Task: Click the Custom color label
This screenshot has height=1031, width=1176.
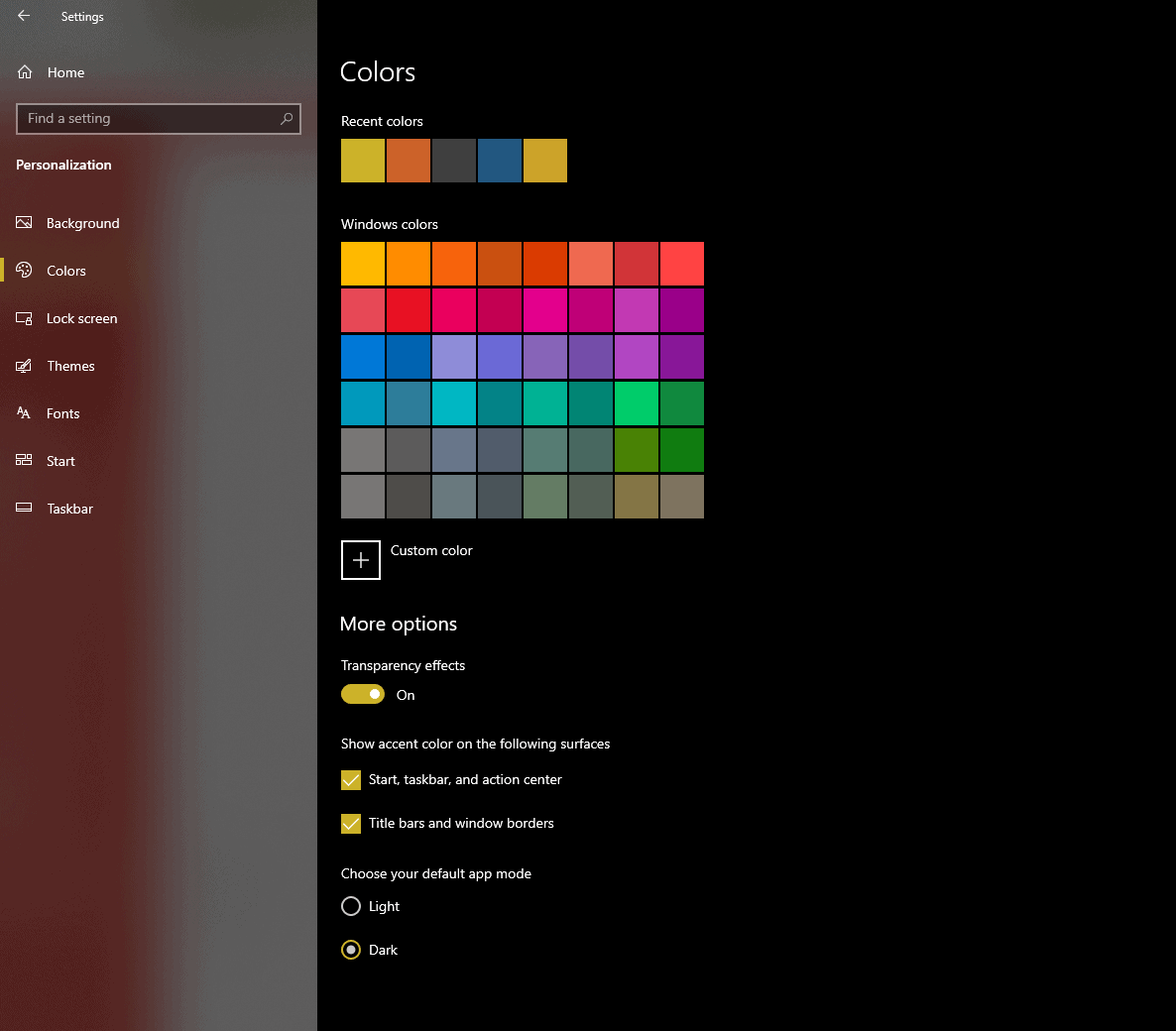Action: click(x=431, y=550)
